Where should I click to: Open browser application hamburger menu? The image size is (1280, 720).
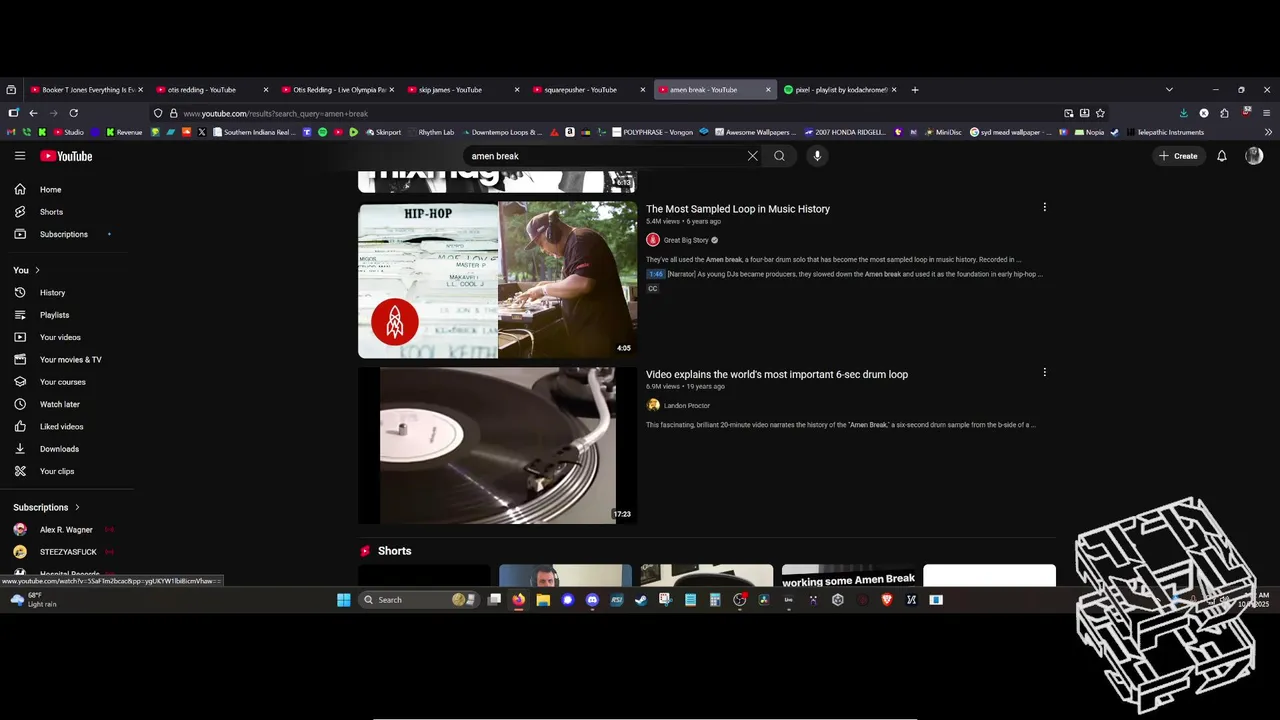(x=1266, y=113)
